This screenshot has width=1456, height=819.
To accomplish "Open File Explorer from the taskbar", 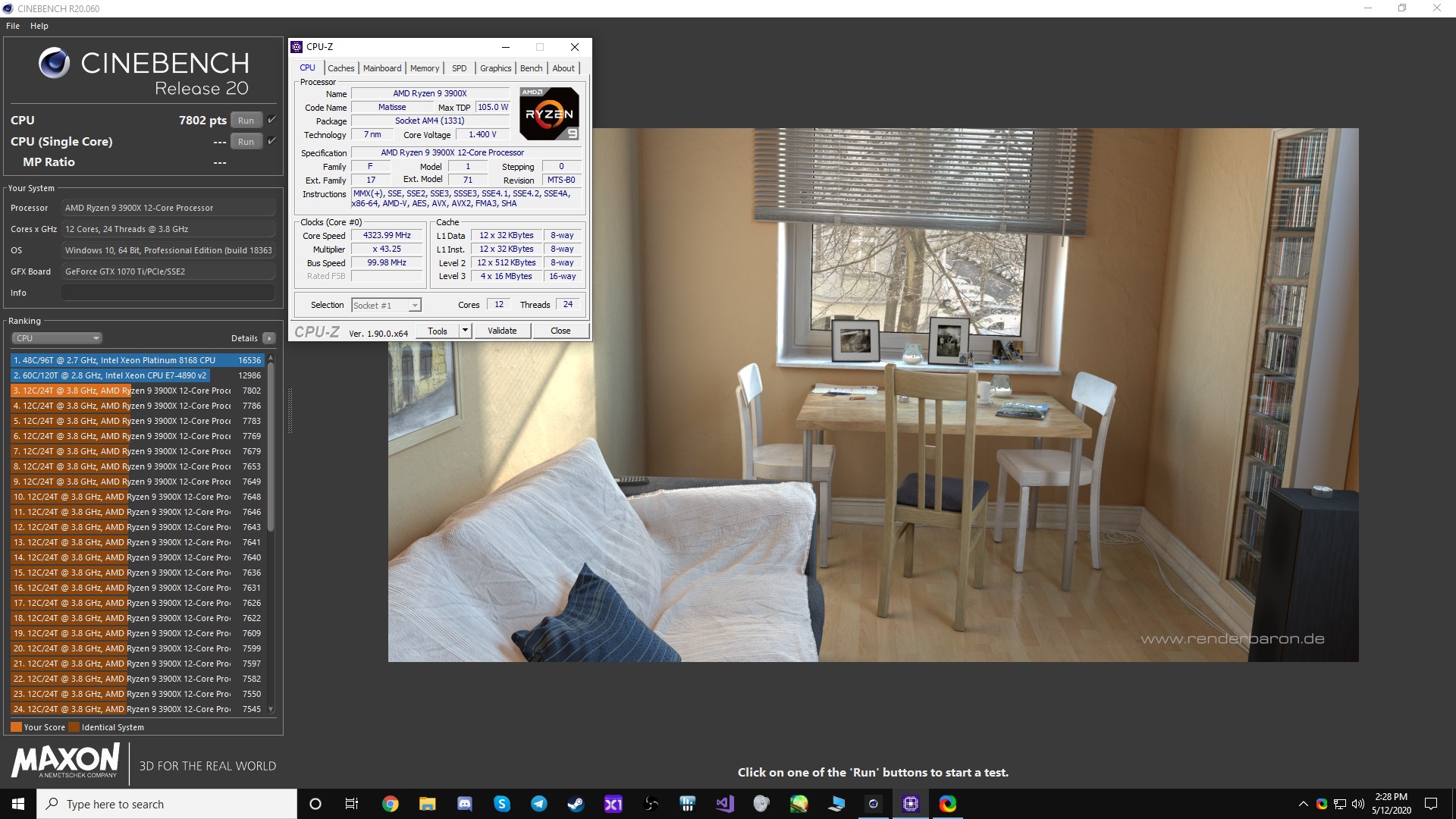I will click(427, 804).
